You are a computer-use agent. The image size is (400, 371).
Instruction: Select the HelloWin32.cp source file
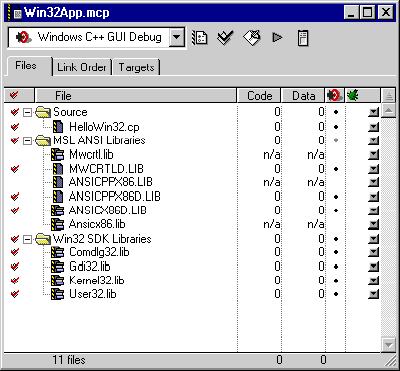coord(104,127)
